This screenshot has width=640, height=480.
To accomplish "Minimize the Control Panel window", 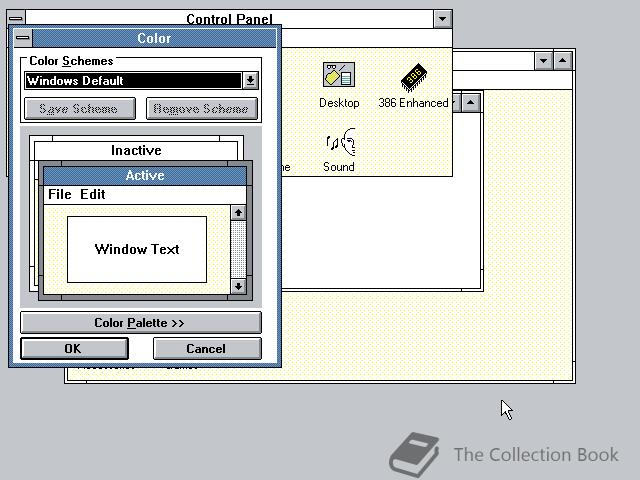I will click(x=442, y=19).
